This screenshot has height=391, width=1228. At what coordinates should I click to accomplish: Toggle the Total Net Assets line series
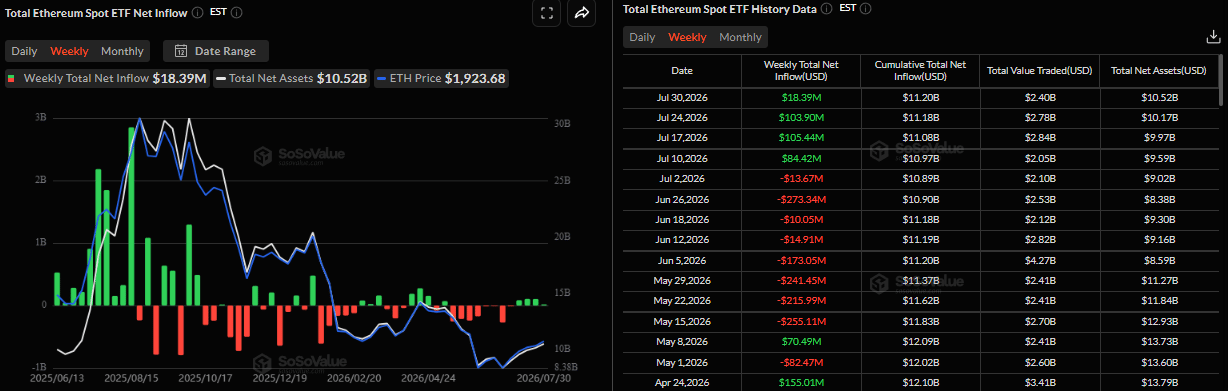292,78
